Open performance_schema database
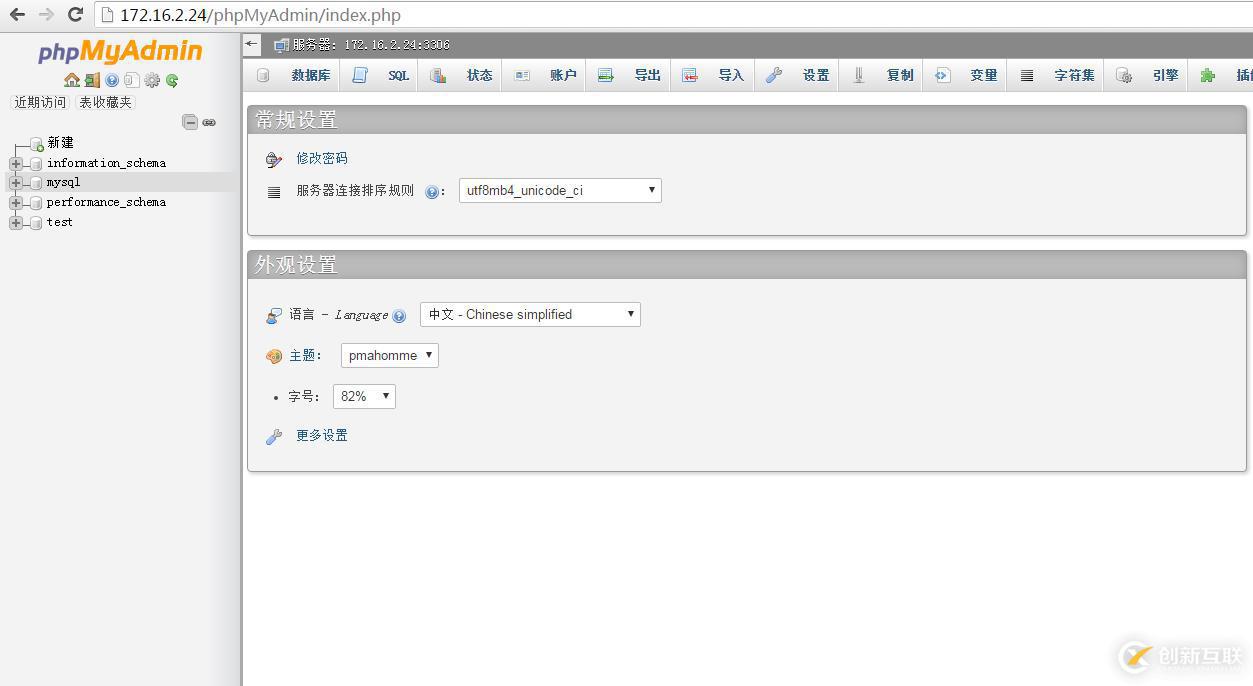The height and width of the screenshot is (686, 1253). [106, 202]
